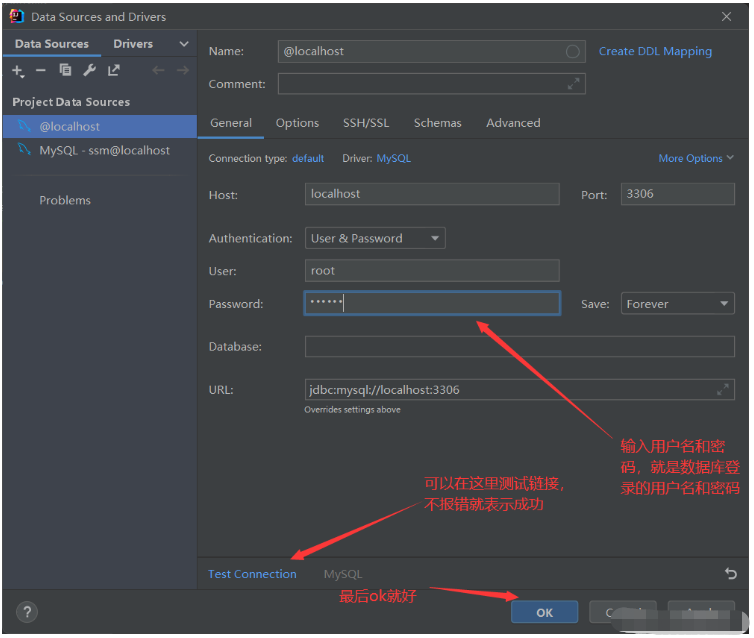Select MySQL - ssm@localhost data source
The image size is (754, 638).
[x=104, y=150]
